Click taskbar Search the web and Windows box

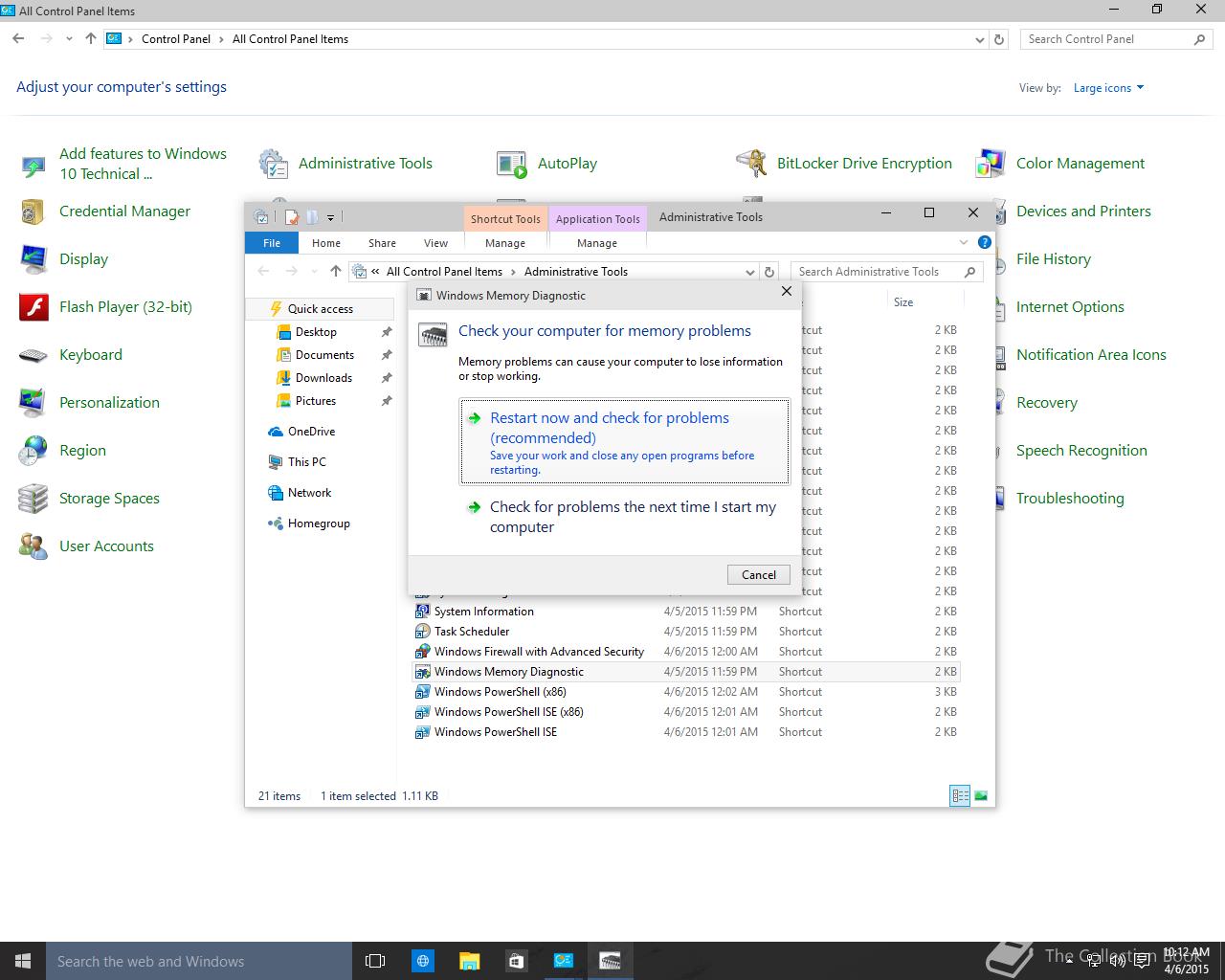pos(199,961)
